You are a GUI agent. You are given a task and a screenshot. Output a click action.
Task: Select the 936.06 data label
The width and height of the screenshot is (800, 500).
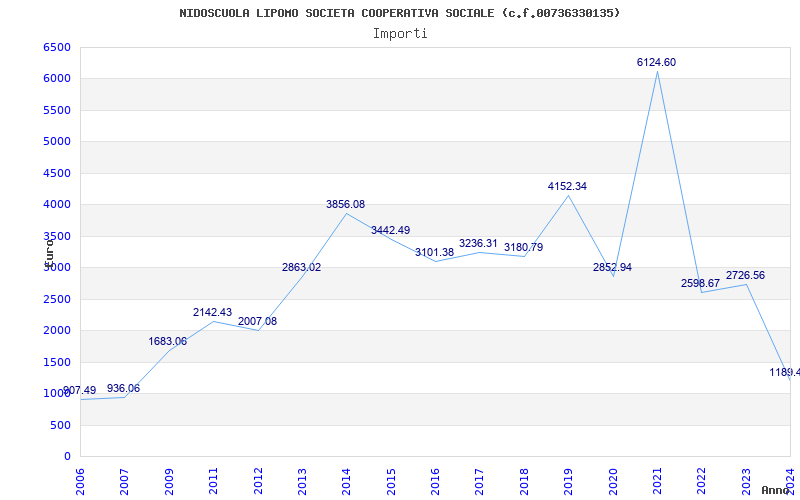(123, 388)
